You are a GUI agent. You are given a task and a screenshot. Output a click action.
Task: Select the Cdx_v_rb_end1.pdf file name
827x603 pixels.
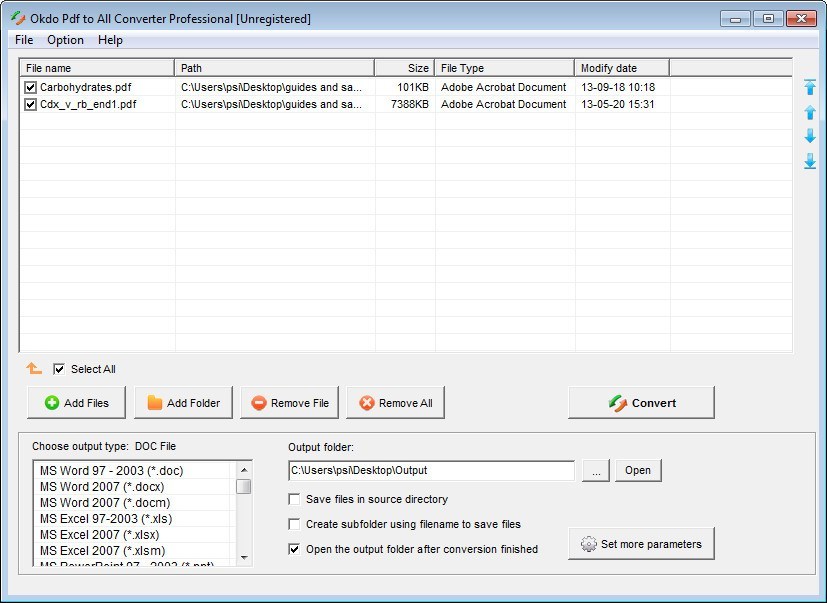(x=88, y=104)
